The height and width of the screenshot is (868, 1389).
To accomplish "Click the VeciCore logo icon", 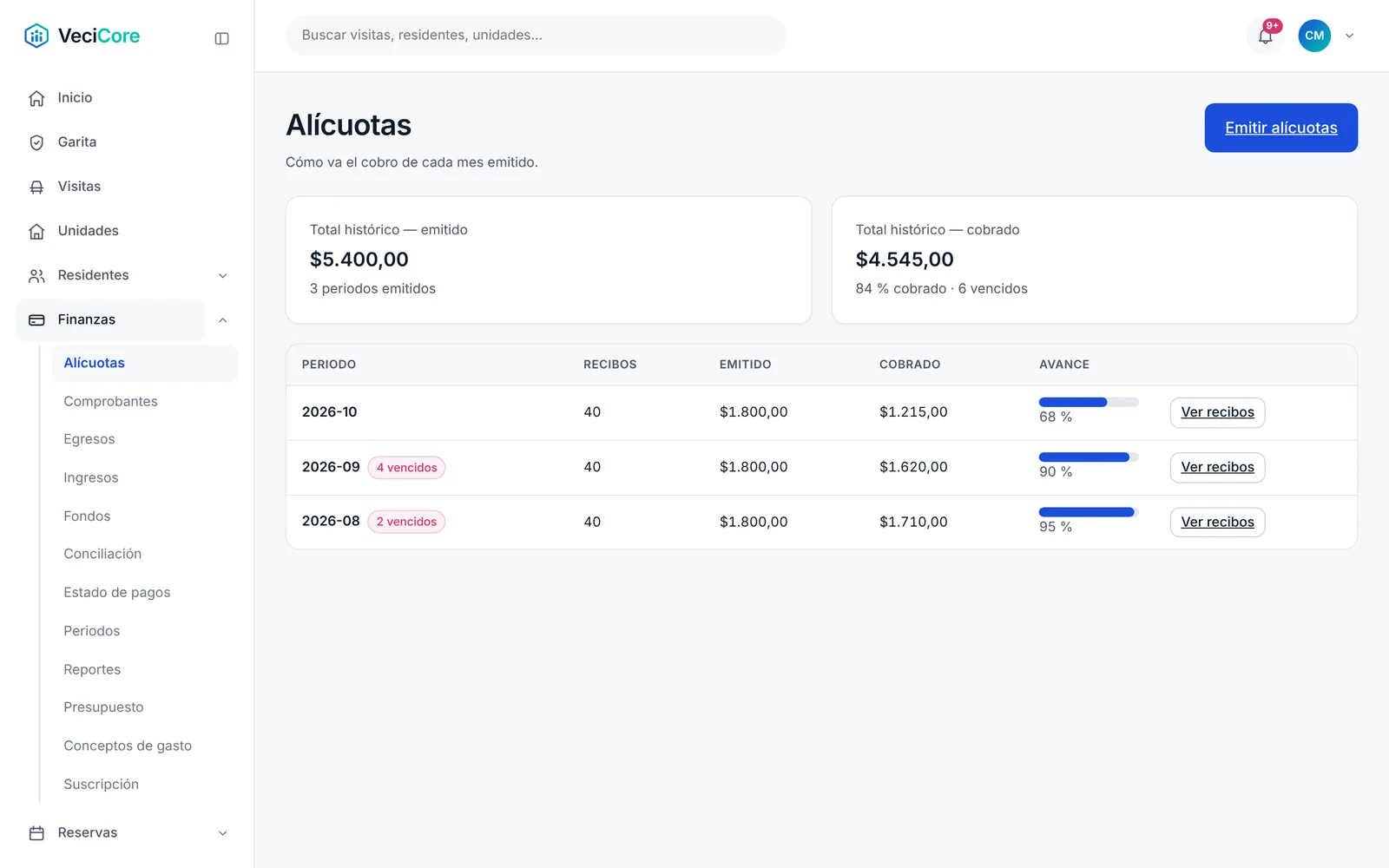I will pyautogui.click(x=36, y=36).
